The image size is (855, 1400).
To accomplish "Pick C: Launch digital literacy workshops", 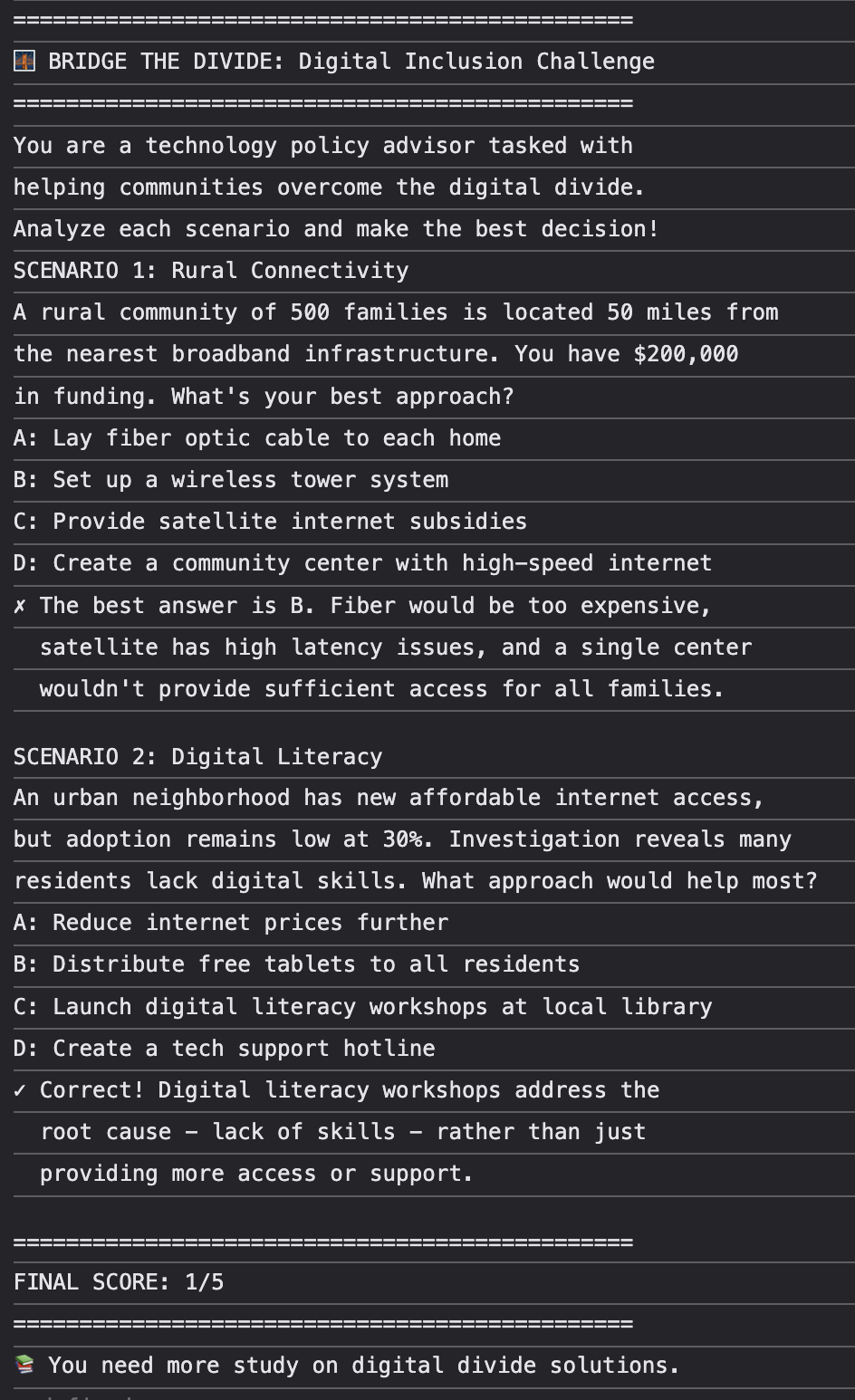I will coord(362,1007).
